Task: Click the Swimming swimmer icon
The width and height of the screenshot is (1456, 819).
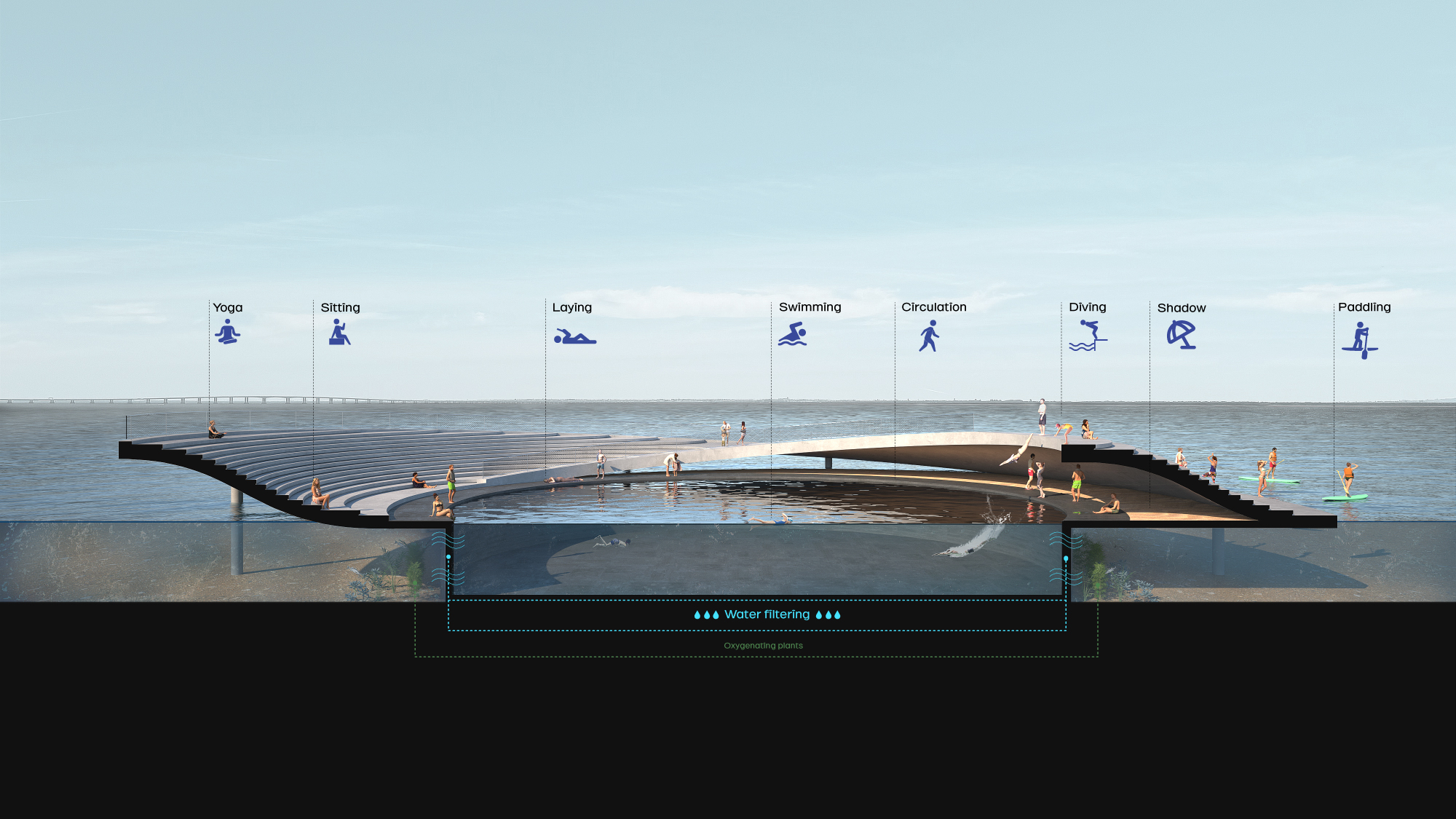Action: coord(793,334)
